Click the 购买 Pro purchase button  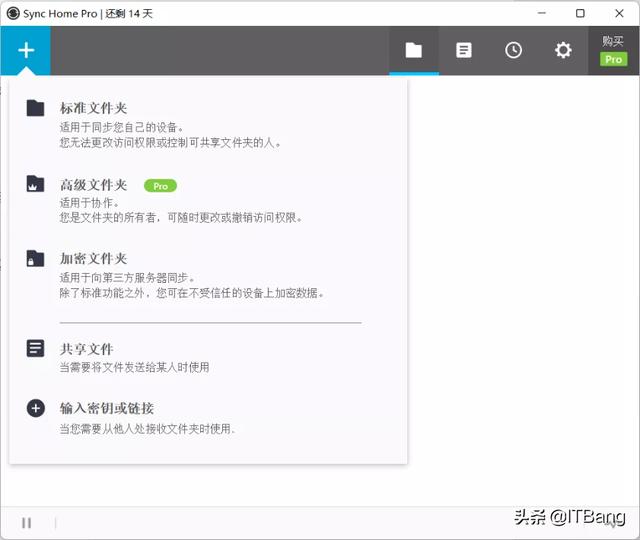coord(613,51)
